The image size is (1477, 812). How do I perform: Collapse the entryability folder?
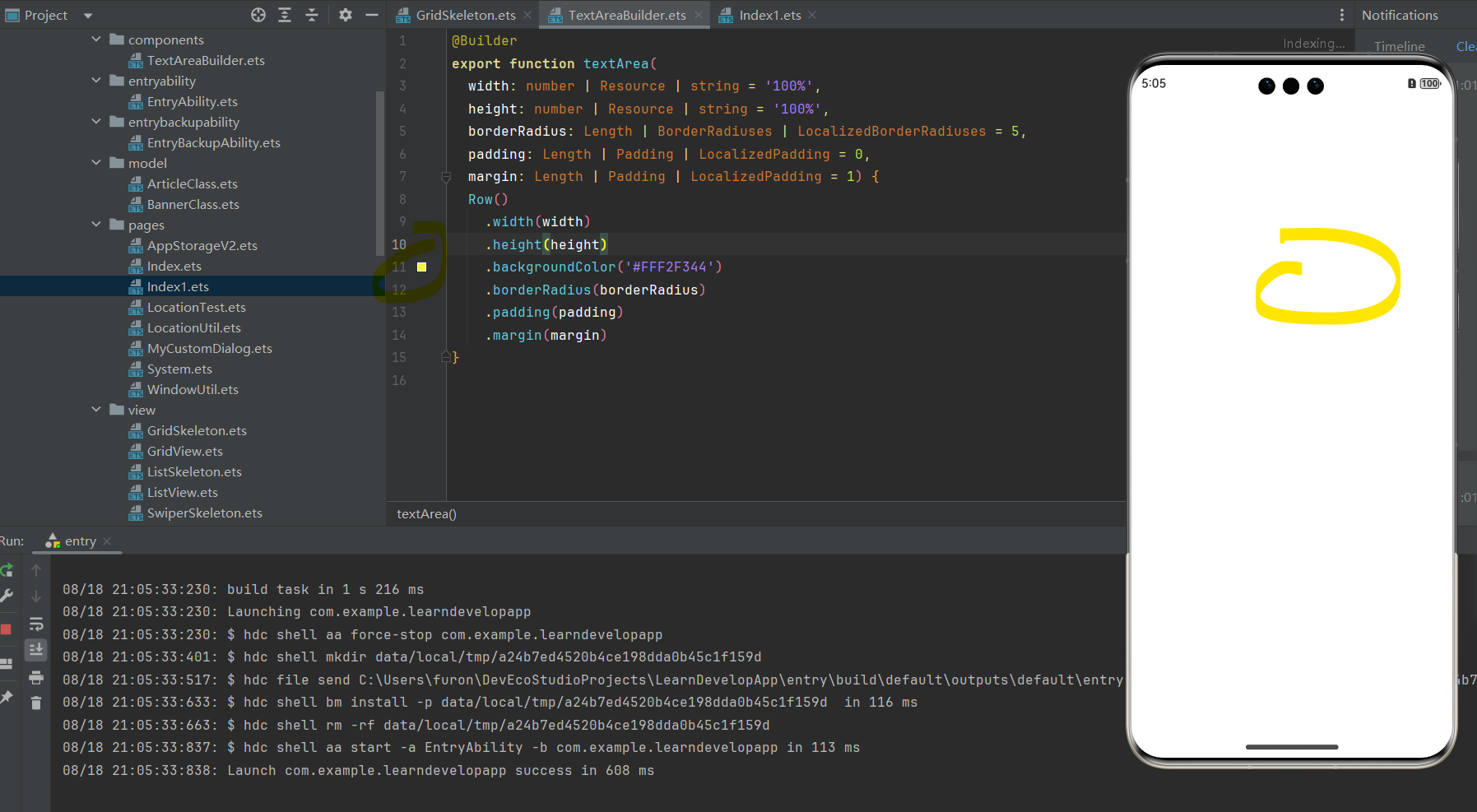(96, 81)
